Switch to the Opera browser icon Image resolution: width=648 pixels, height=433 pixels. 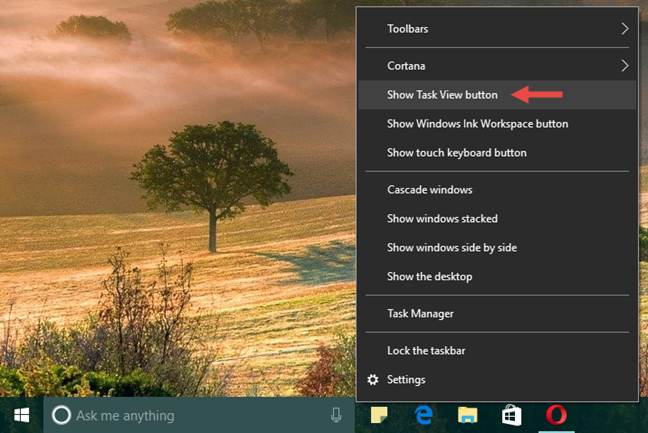556,415
